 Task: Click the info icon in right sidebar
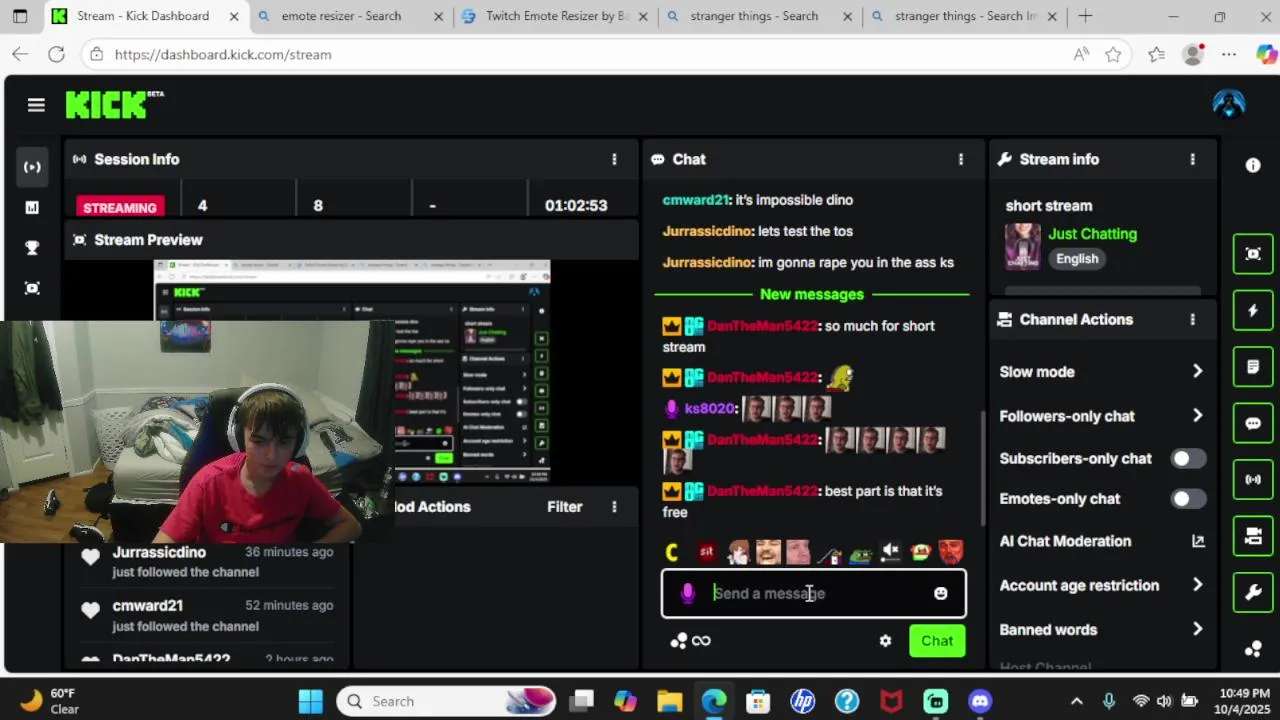click(1253, 166)
